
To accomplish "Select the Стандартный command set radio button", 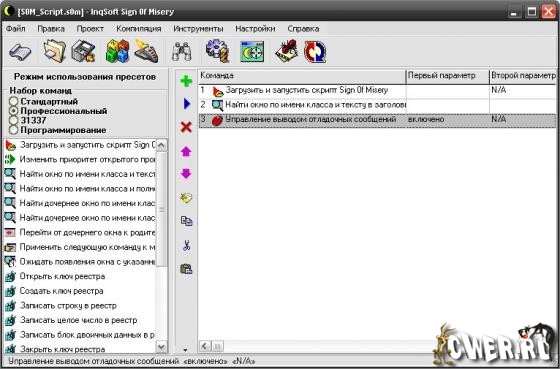I will (14, 101).
